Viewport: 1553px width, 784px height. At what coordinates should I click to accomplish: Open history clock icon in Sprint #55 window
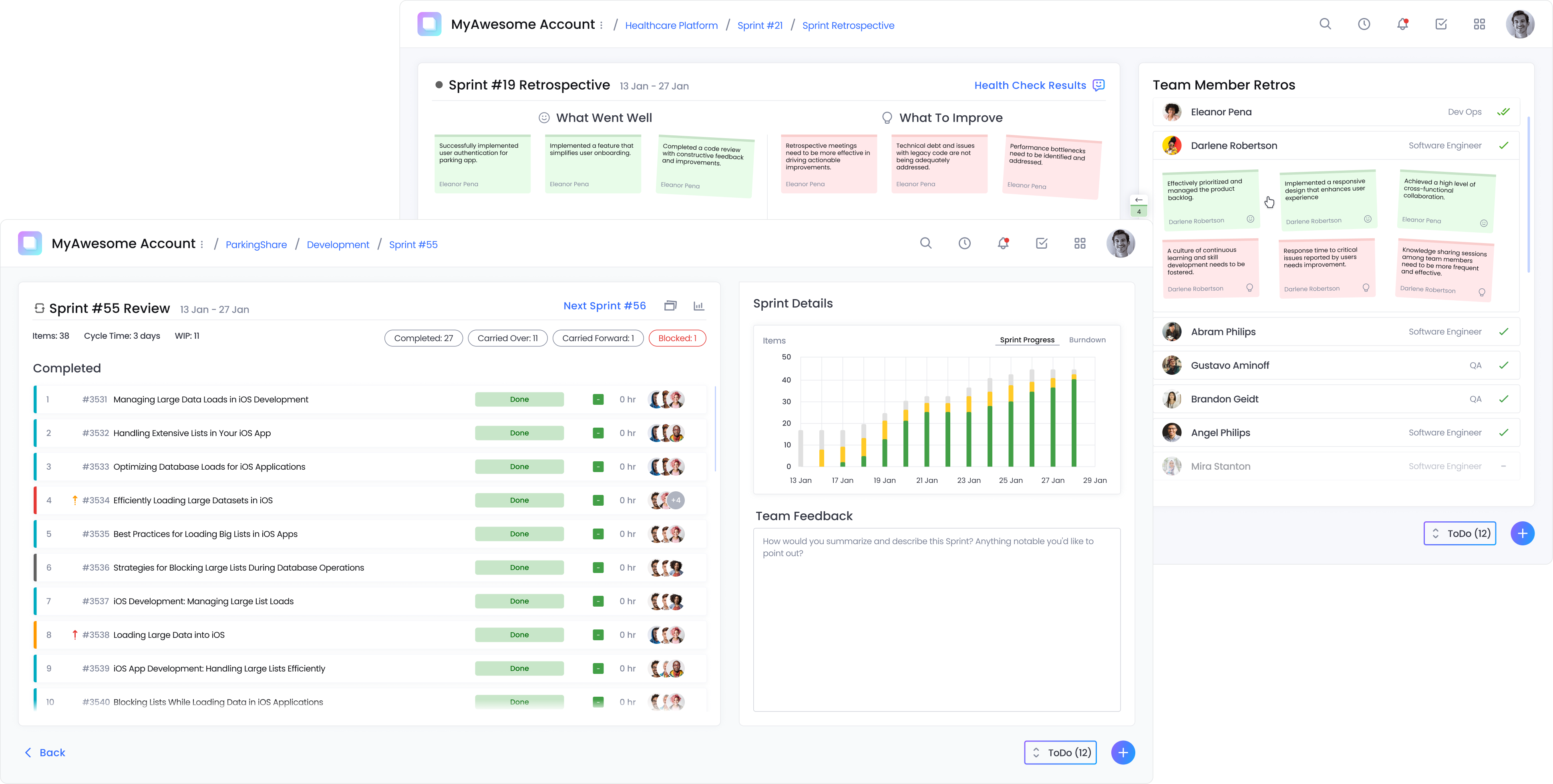tap(964, 243)
